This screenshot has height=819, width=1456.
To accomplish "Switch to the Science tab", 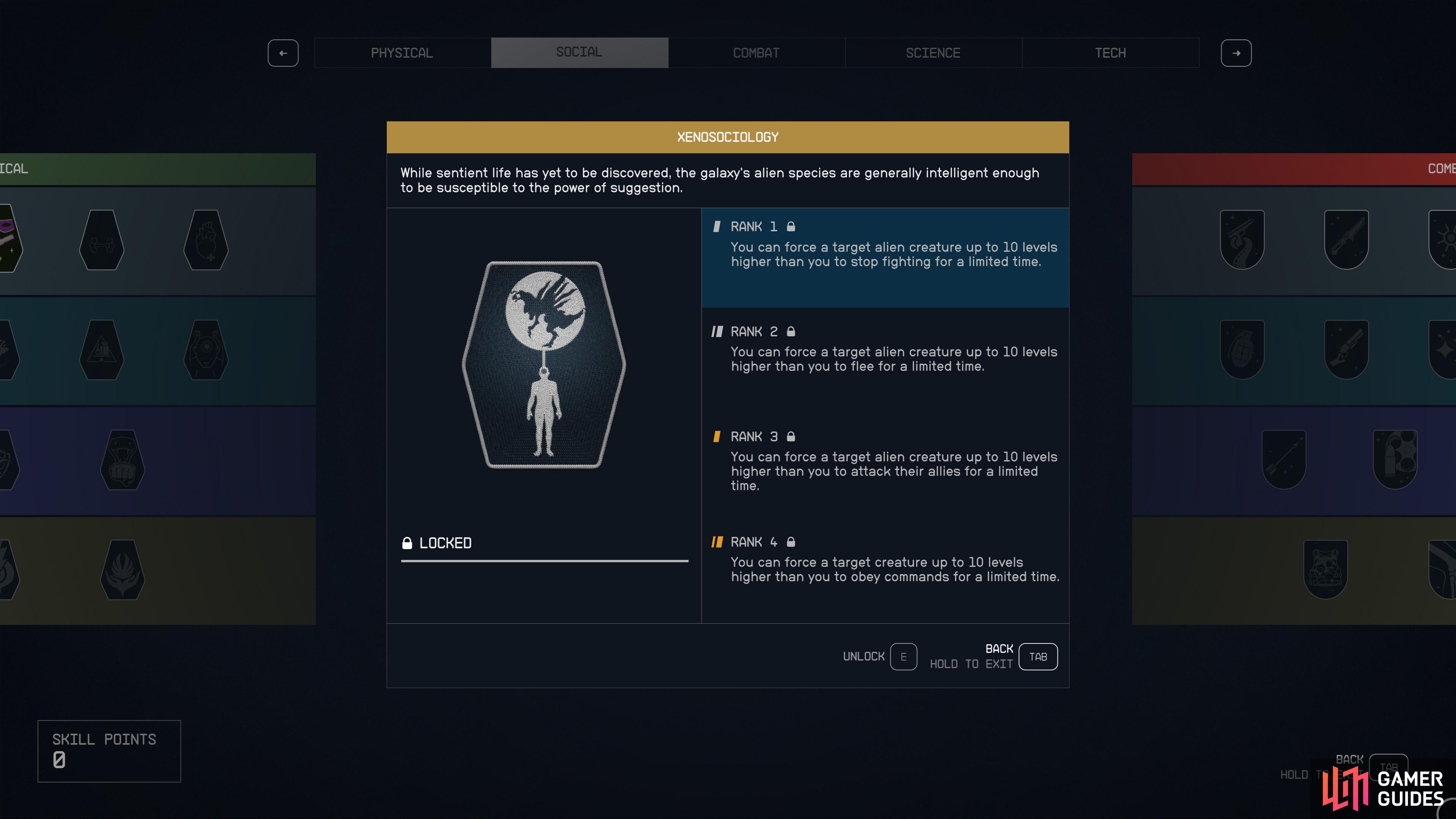I will click(x=933, y=53).
